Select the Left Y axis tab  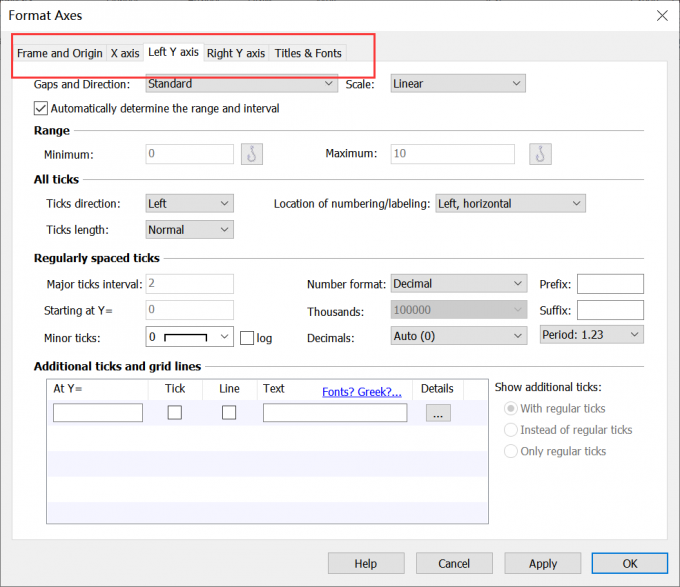(x=173, y=52)
